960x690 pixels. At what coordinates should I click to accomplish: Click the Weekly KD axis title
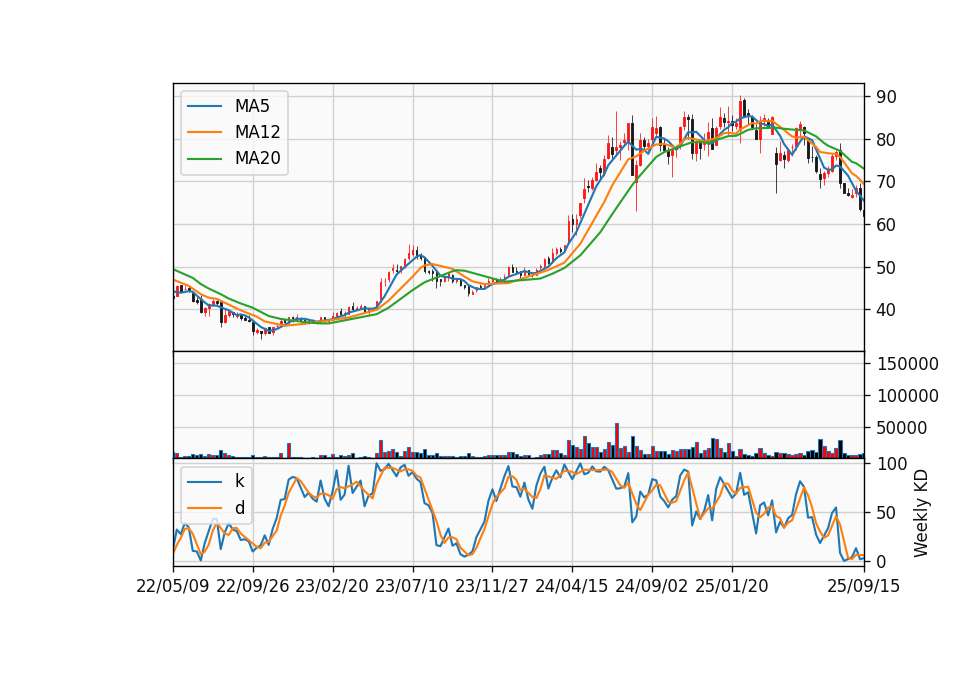921,513
